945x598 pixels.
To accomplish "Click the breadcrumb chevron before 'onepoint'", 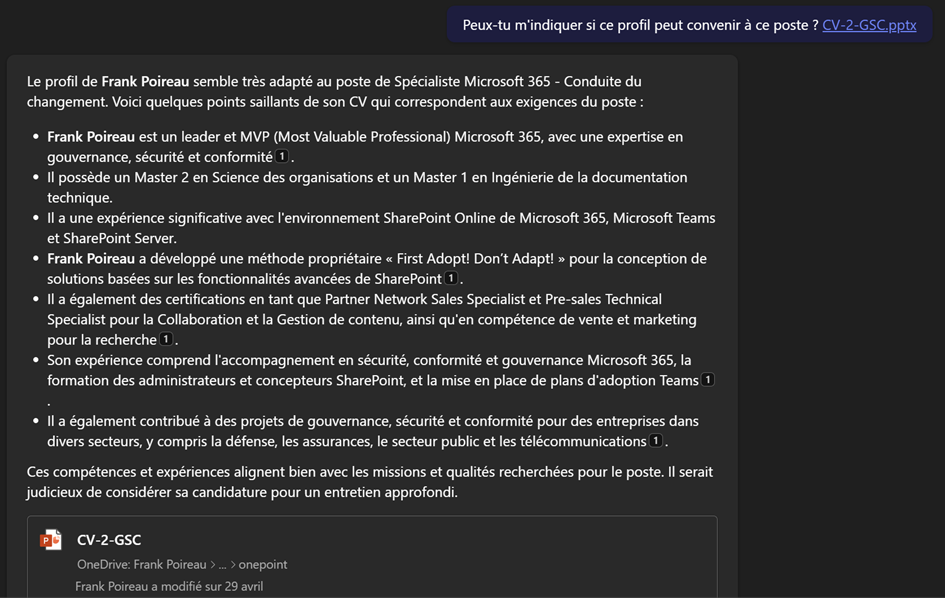I will click(x=232, y=564).
